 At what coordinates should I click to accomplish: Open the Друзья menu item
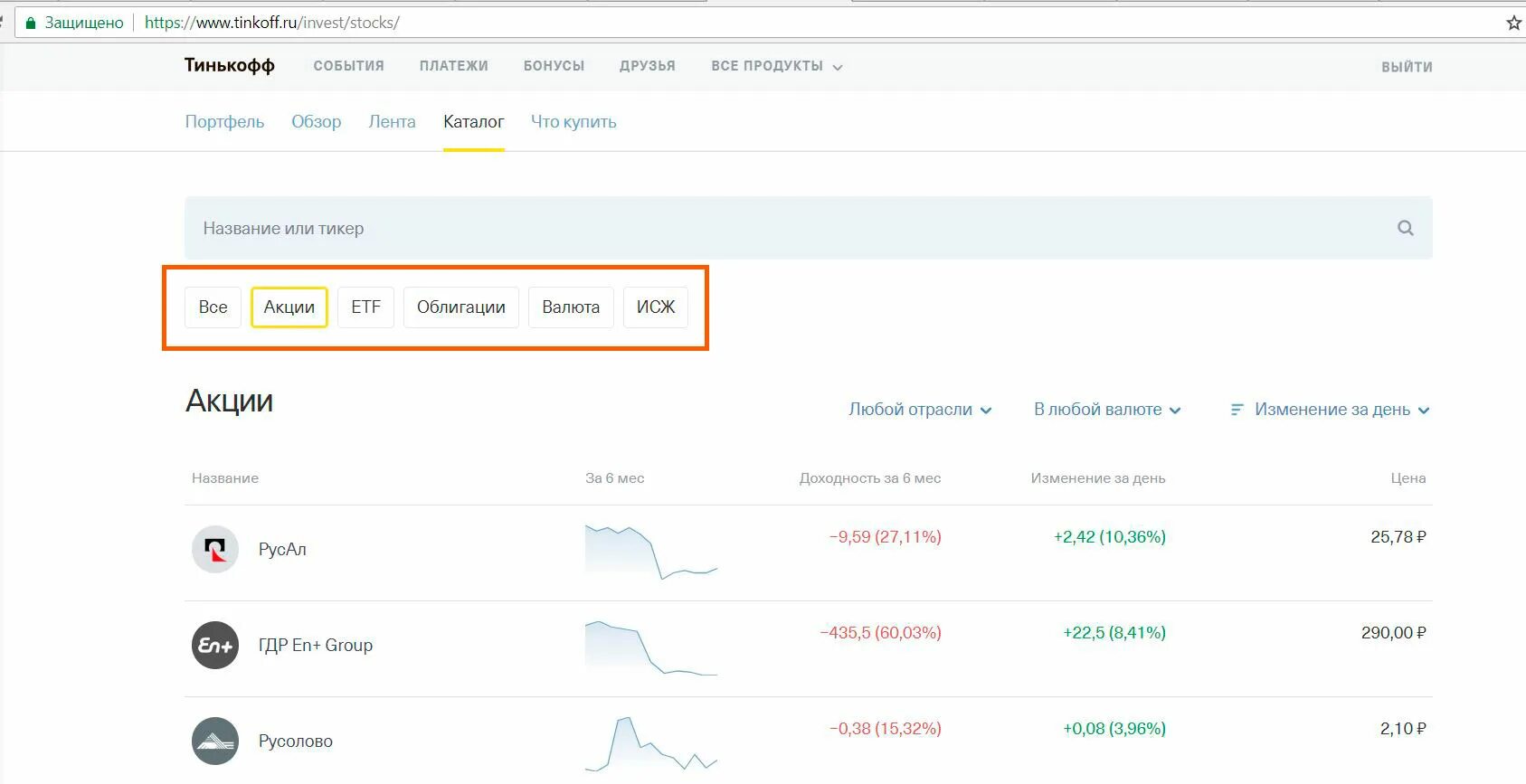pos(648,66)
